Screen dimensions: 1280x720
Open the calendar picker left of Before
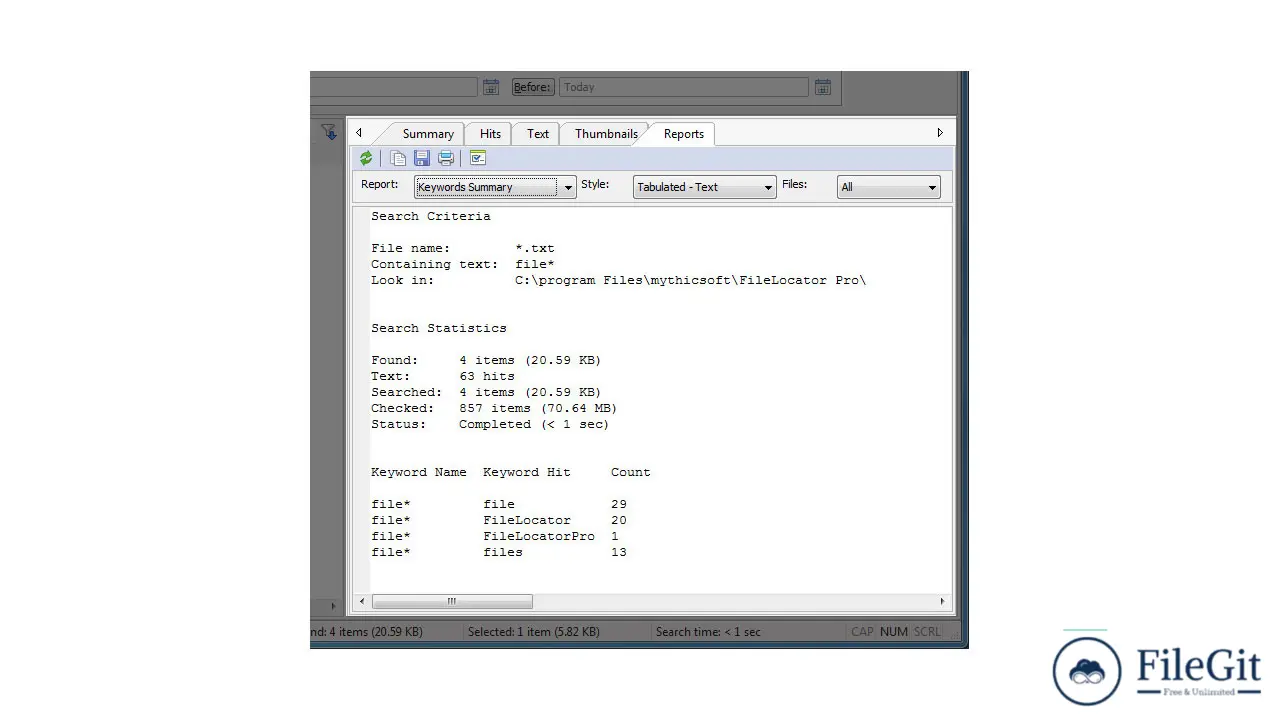491,87
